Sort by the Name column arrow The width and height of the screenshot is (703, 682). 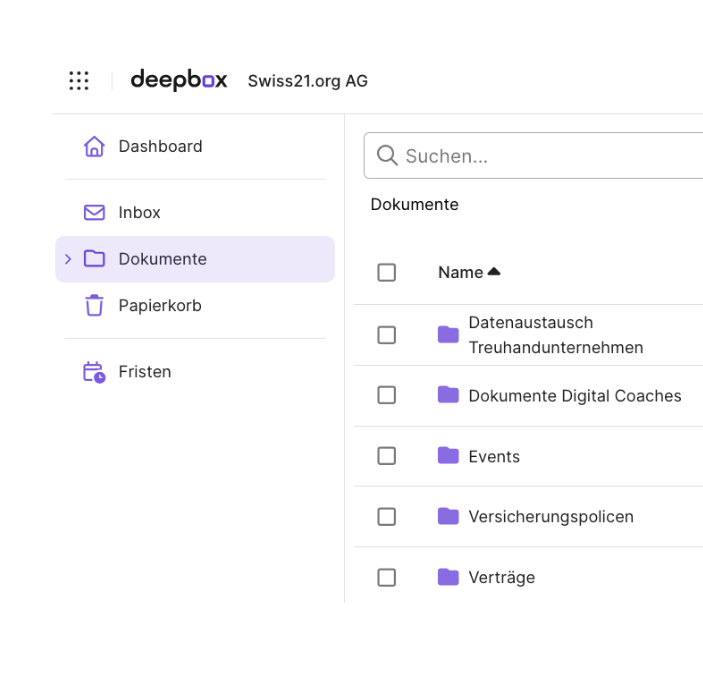coord(494,271)
